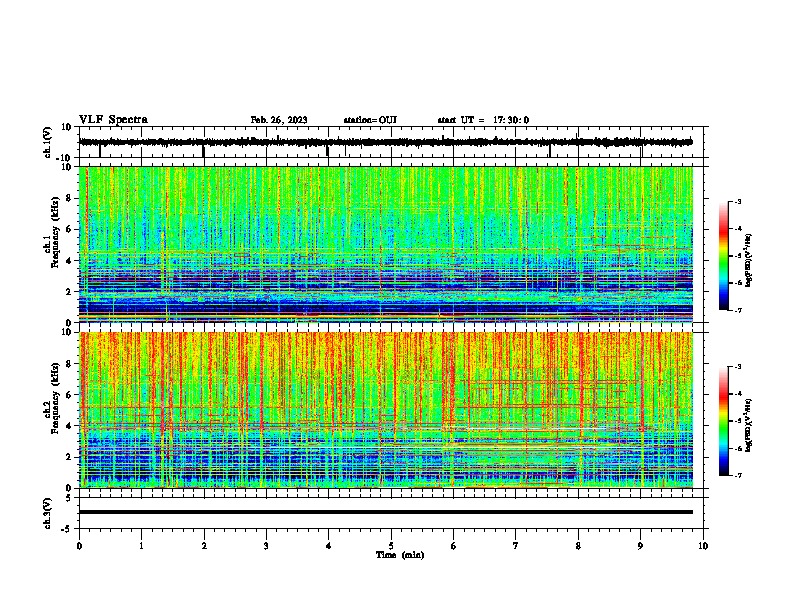Click inside the ch.2 spectrogram panel

(x=386, y=410)
